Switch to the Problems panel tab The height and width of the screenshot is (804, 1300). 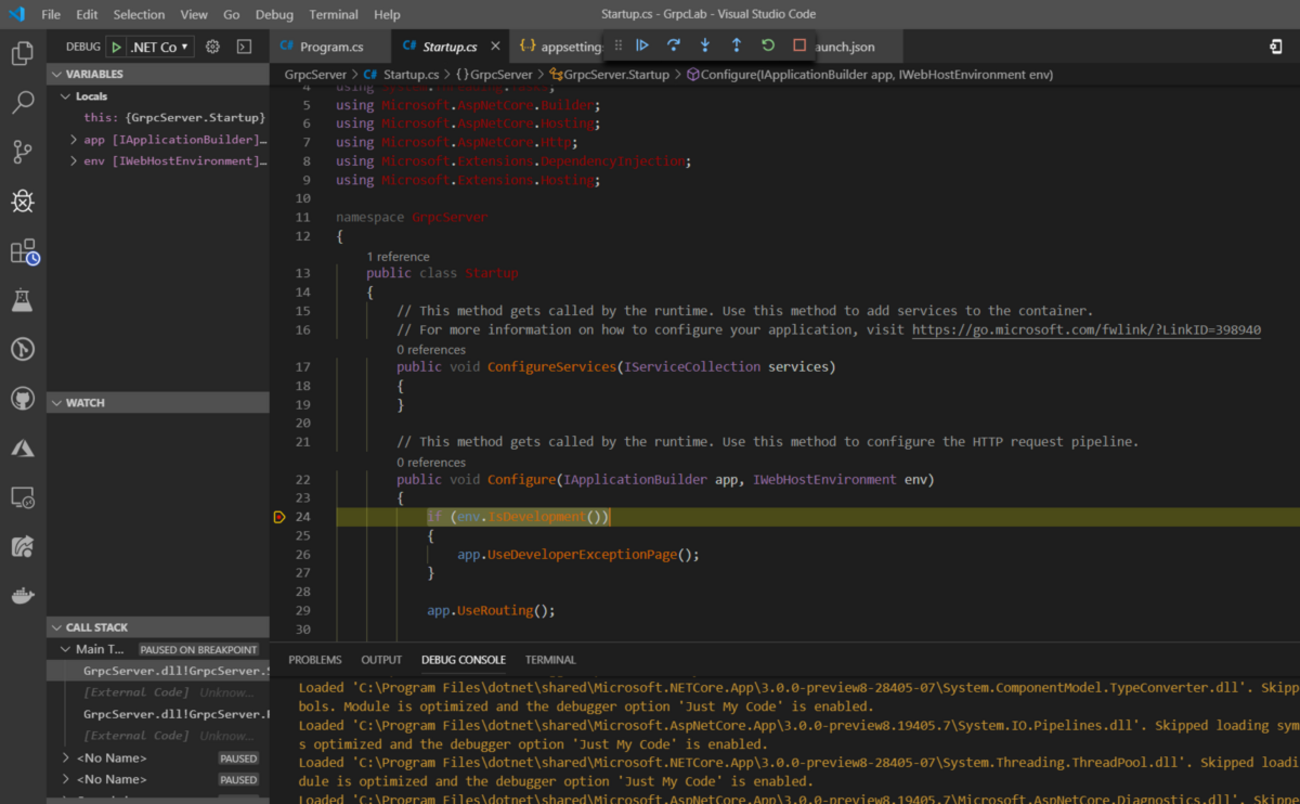pyautogui.click(x=314, y=660)
